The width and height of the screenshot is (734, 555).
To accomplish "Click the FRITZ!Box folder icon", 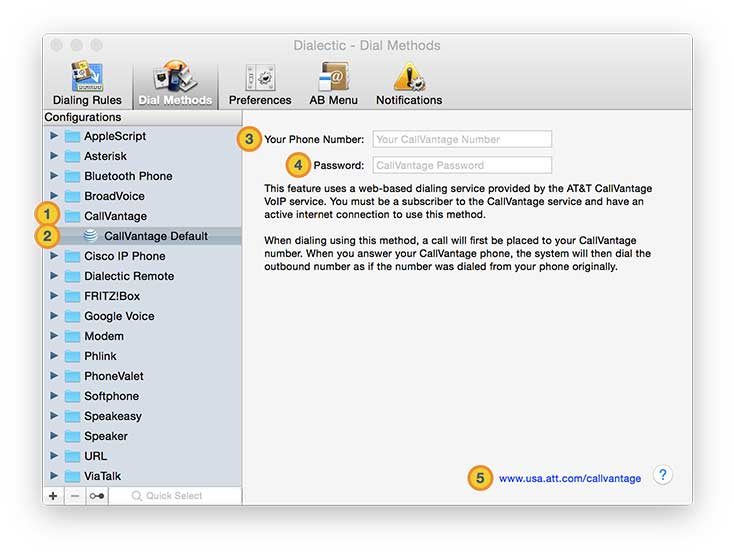I will tap(72, 297).
